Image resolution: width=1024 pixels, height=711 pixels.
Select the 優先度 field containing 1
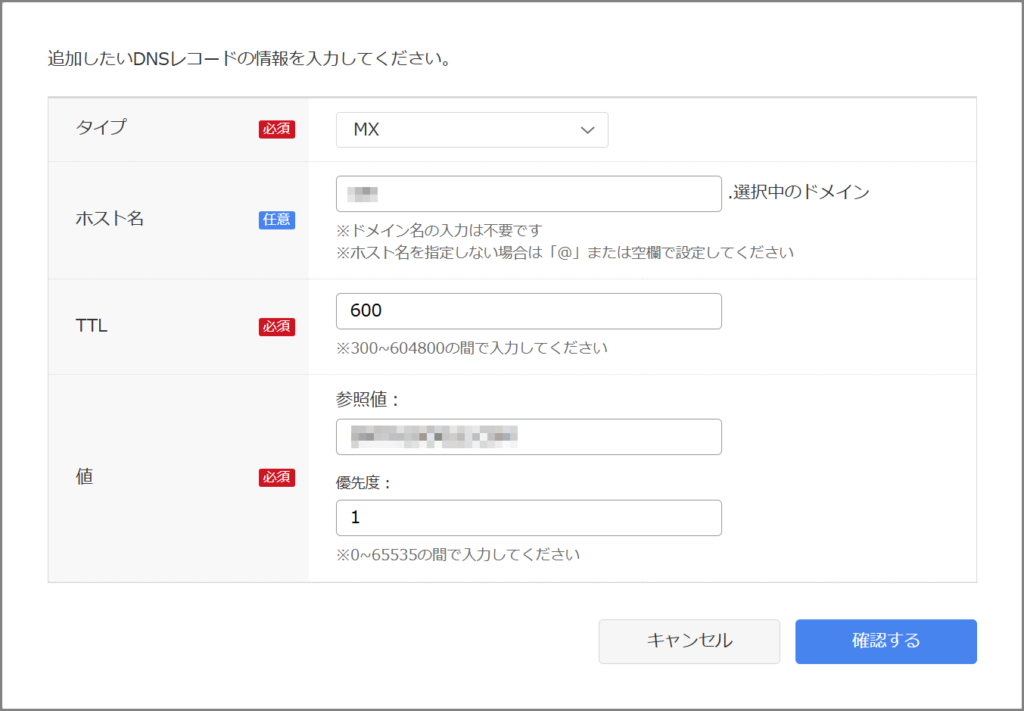pyautogui.click(x=528, y=518)
